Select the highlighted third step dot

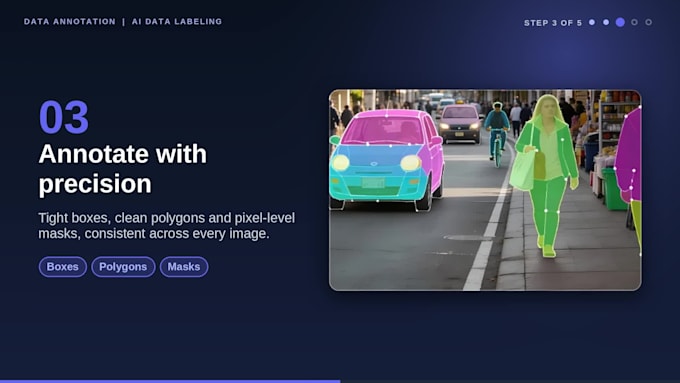point(620,22)
